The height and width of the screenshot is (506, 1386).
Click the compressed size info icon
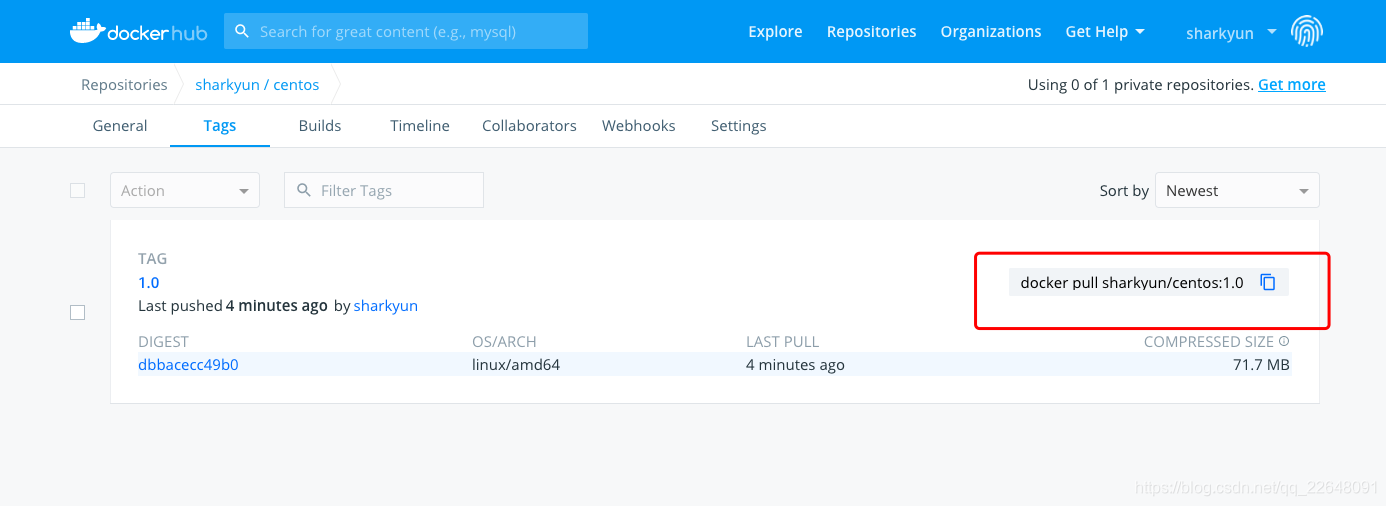point(1284,342)
